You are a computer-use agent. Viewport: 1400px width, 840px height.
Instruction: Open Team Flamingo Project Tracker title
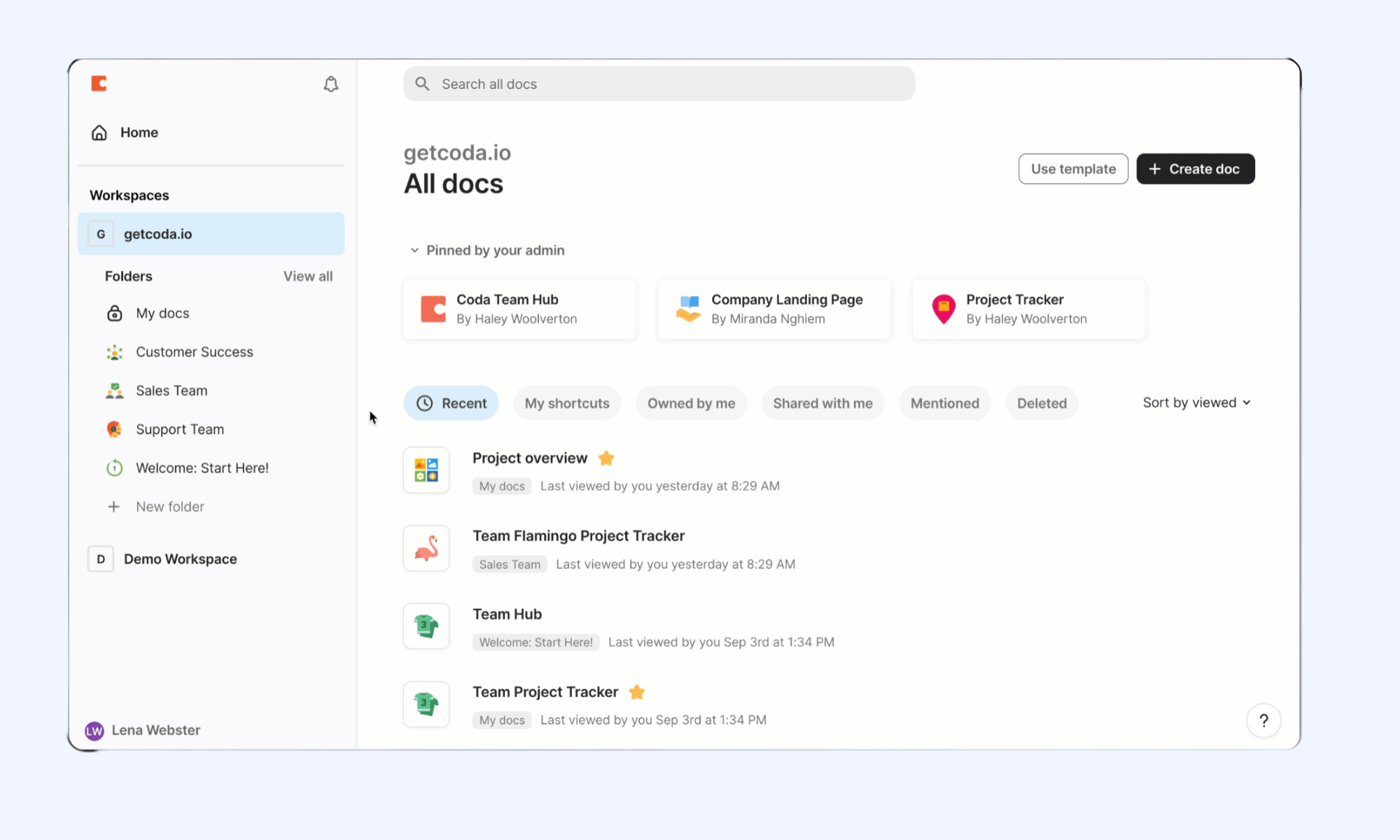pyautogui.click(x=578, y=535)
